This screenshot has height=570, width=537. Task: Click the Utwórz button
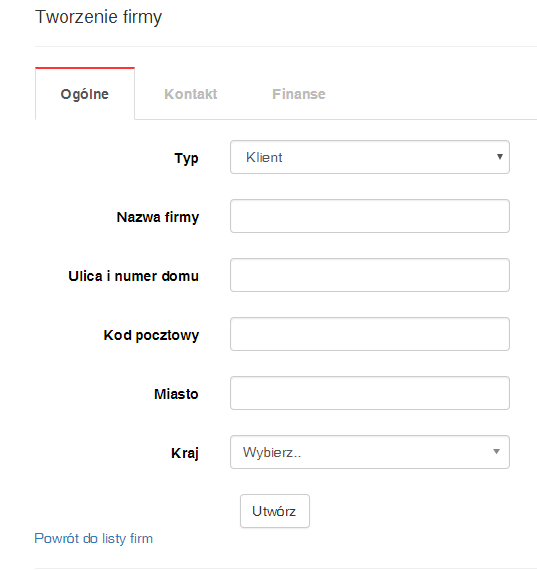click(275, 511)
